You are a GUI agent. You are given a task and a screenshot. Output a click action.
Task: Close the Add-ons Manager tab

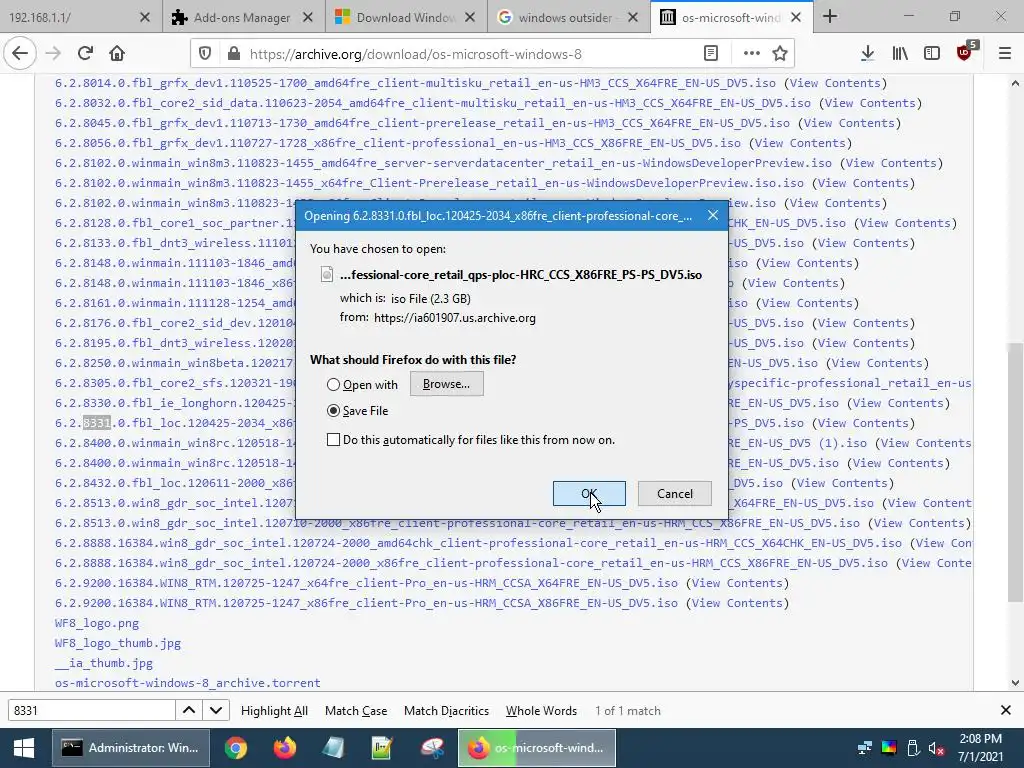(x=308, y=18)
